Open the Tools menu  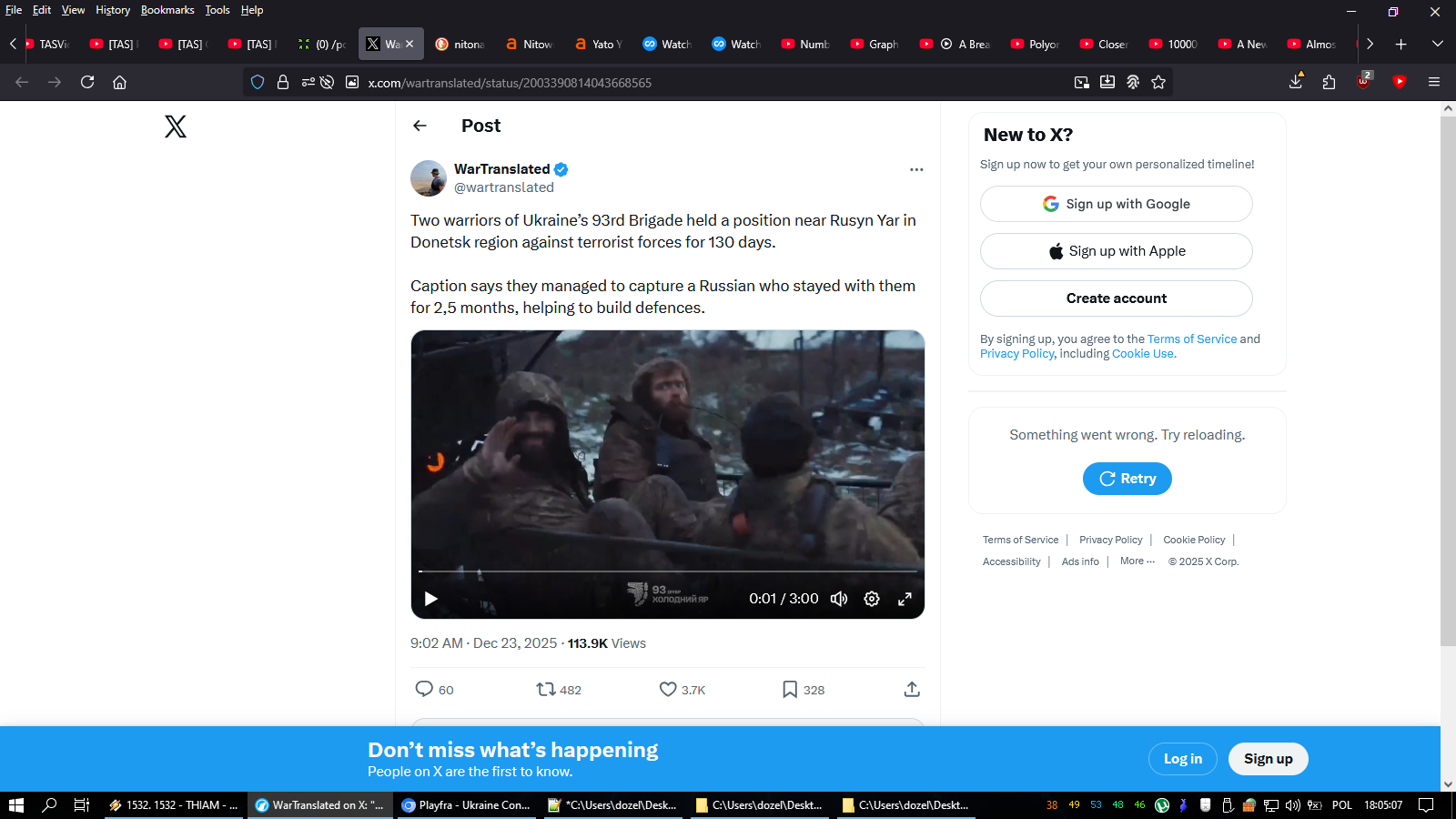(217, 10)
